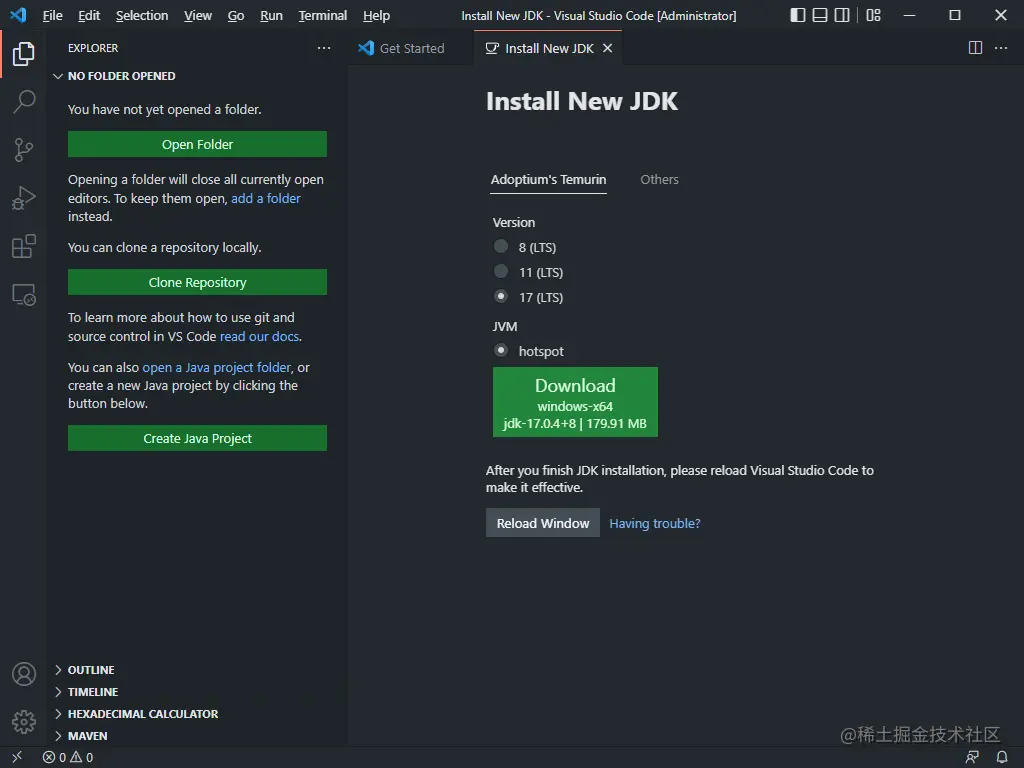Image resolution: width=1024 pixels, height=768 pixels.
Task: Open the Edit menu
Action: pos(89,15)
